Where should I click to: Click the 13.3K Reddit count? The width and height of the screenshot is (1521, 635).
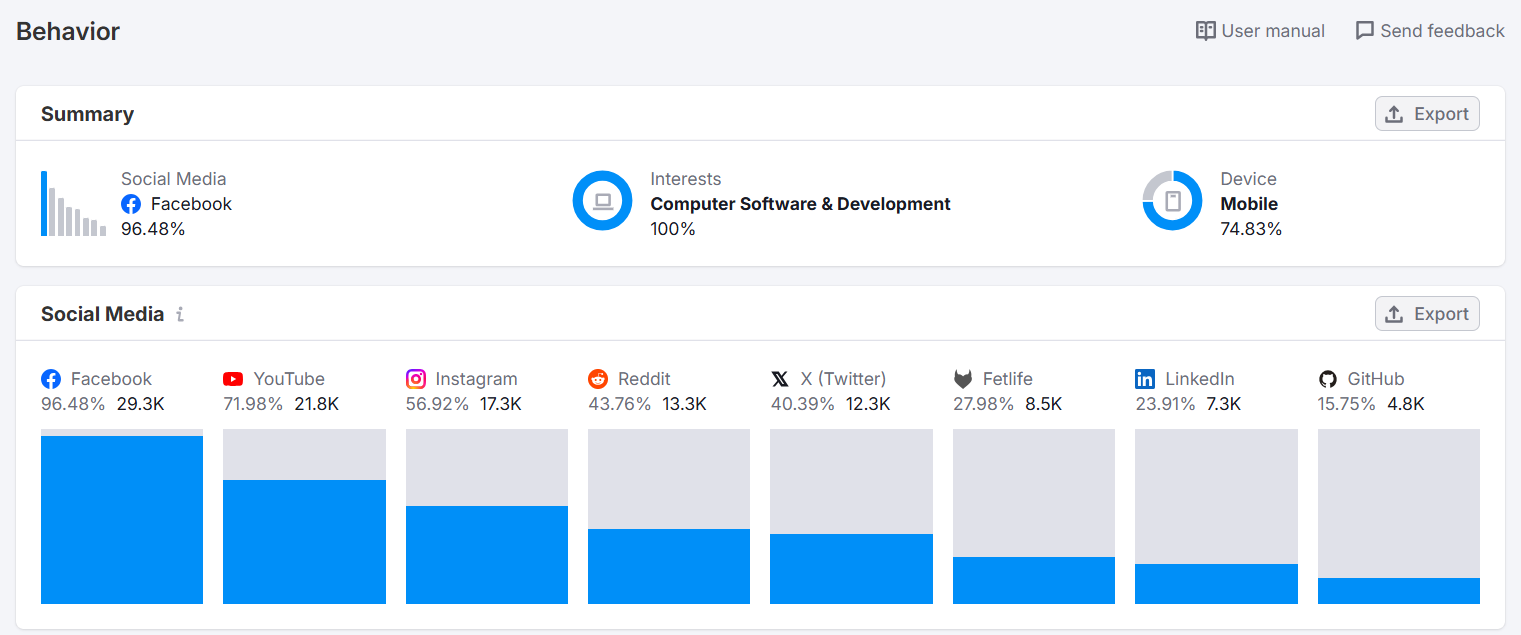(684, 404)
